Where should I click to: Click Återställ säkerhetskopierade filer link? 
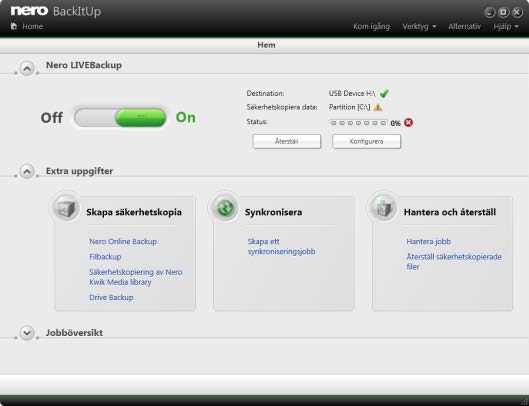point(454,262)
